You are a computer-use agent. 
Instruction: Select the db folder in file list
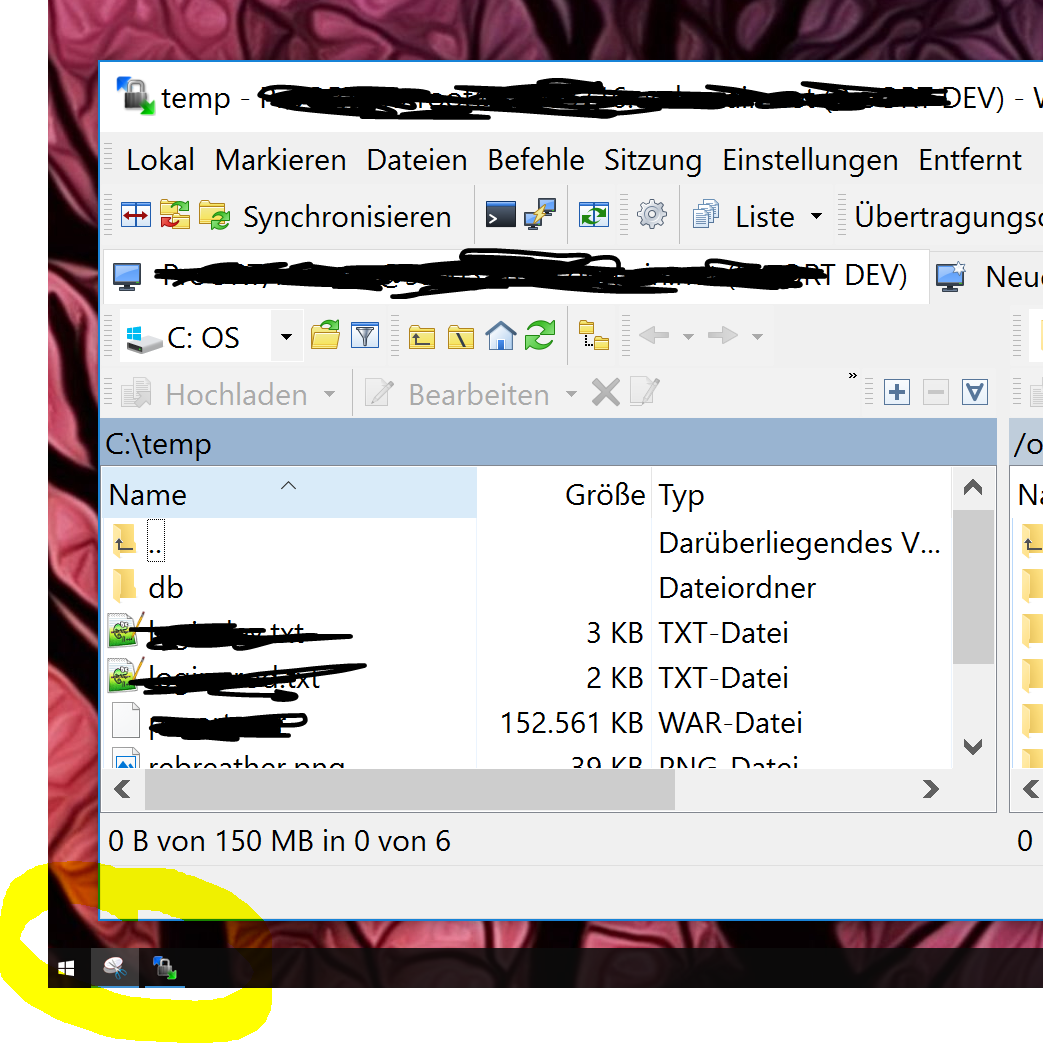tap(165, 588)
